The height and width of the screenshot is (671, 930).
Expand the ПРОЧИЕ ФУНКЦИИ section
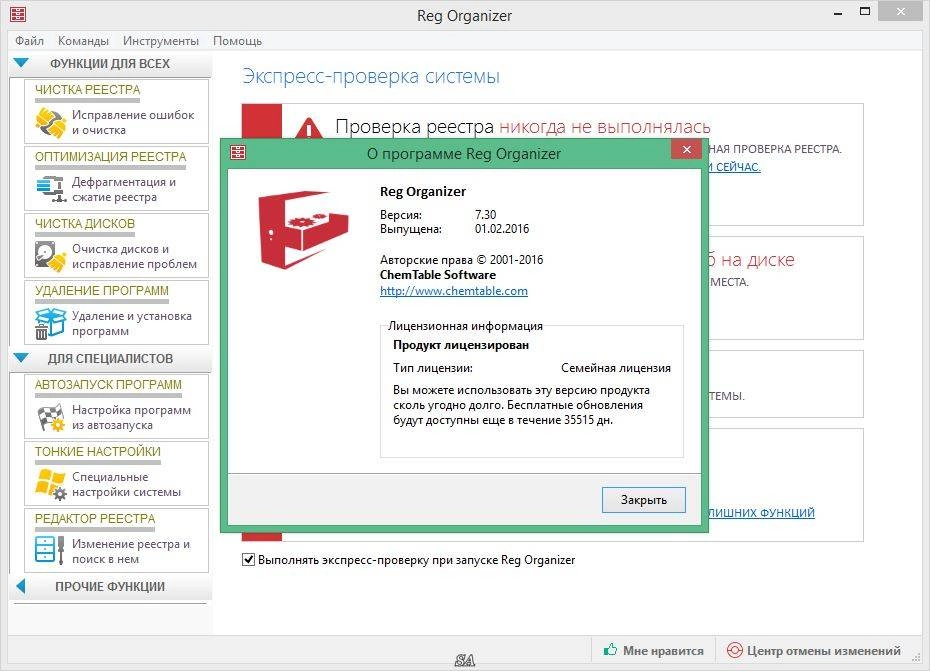[21, 586]
